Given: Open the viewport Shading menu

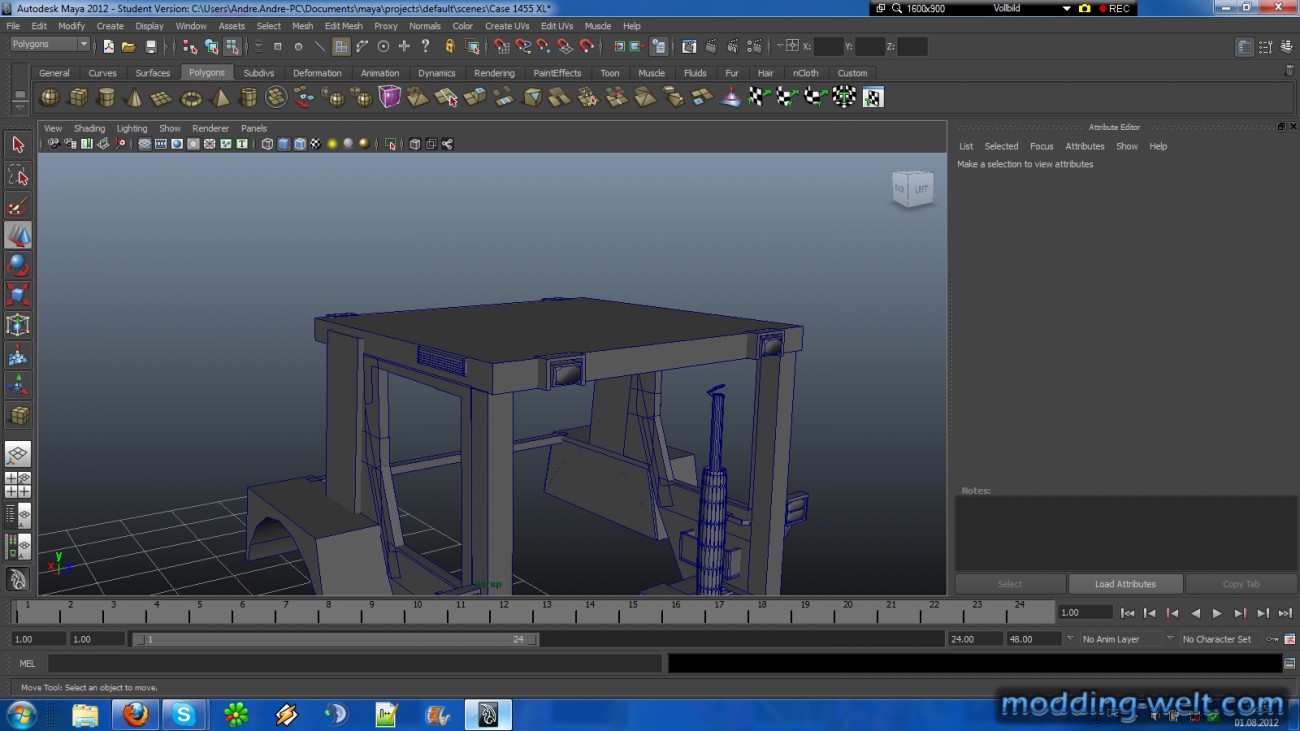Looking at the screenshot, I should pyautogui.click(x=89, y=128).
